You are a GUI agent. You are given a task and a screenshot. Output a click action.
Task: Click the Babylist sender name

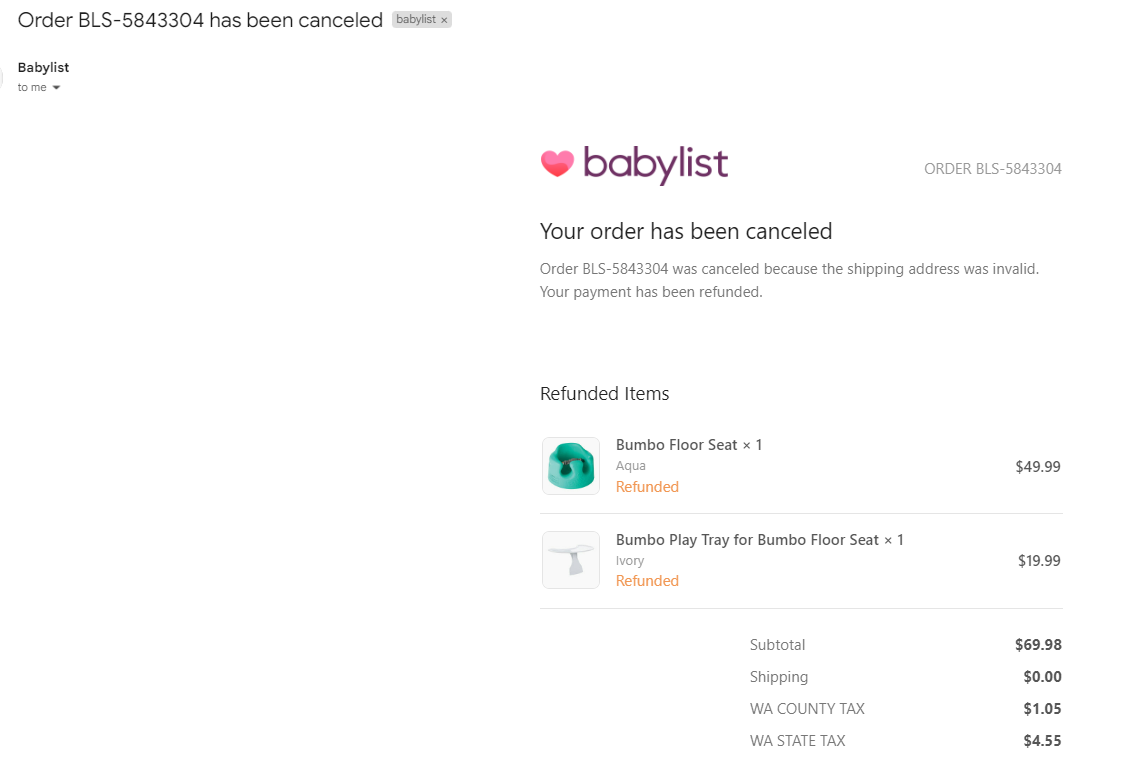pos(43,67)
